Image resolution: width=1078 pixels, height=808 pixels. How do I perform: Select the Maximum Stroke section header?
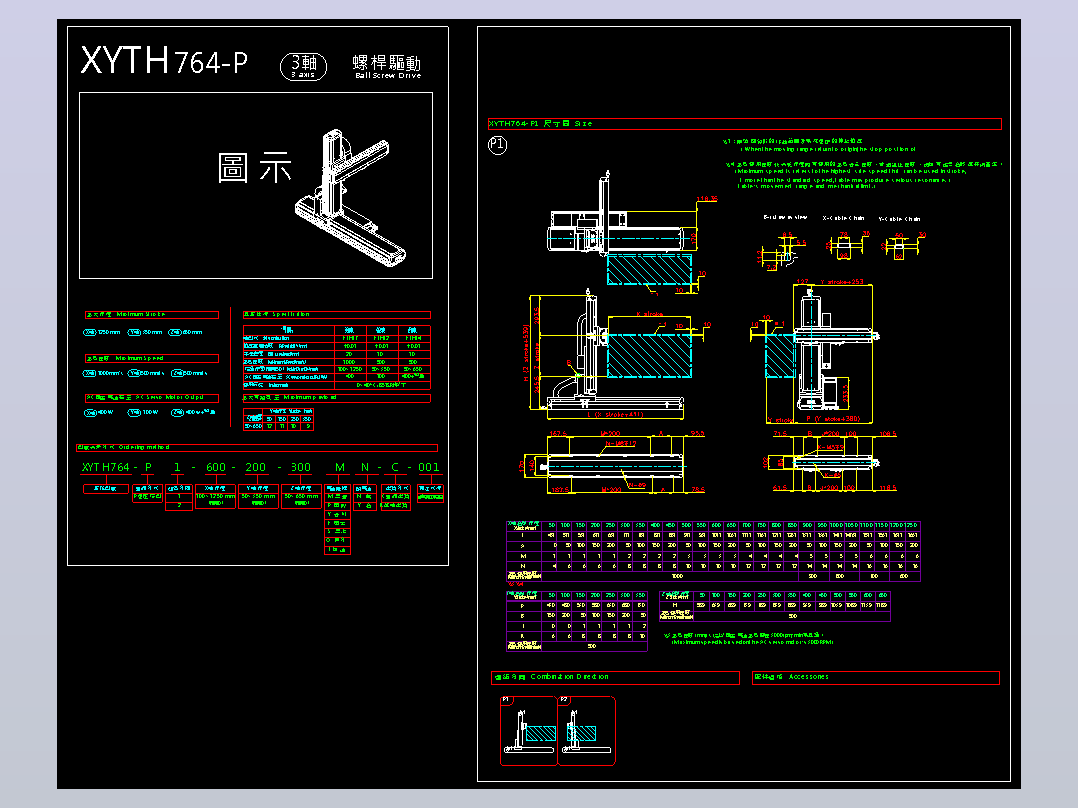[152, 314]
